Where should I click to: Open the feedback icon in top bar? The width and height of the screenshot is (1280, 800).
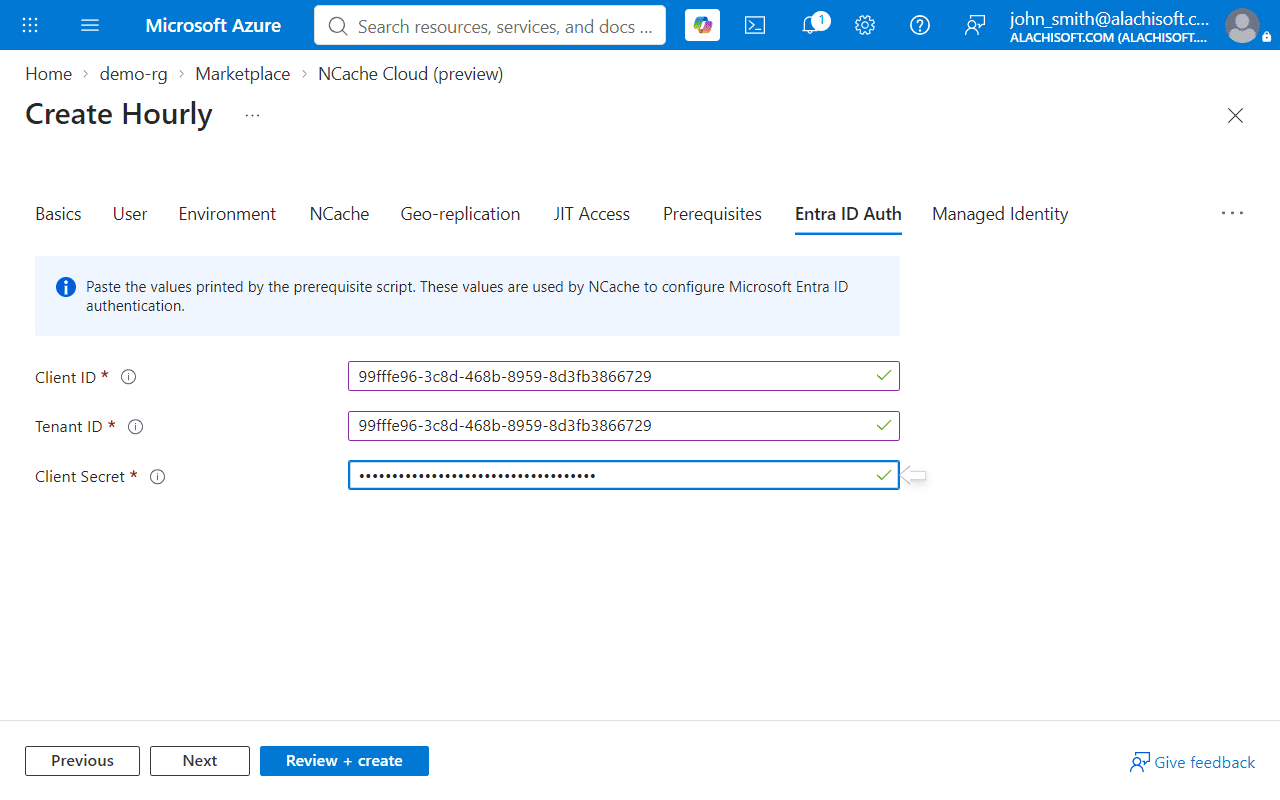[x=975, y=25]
